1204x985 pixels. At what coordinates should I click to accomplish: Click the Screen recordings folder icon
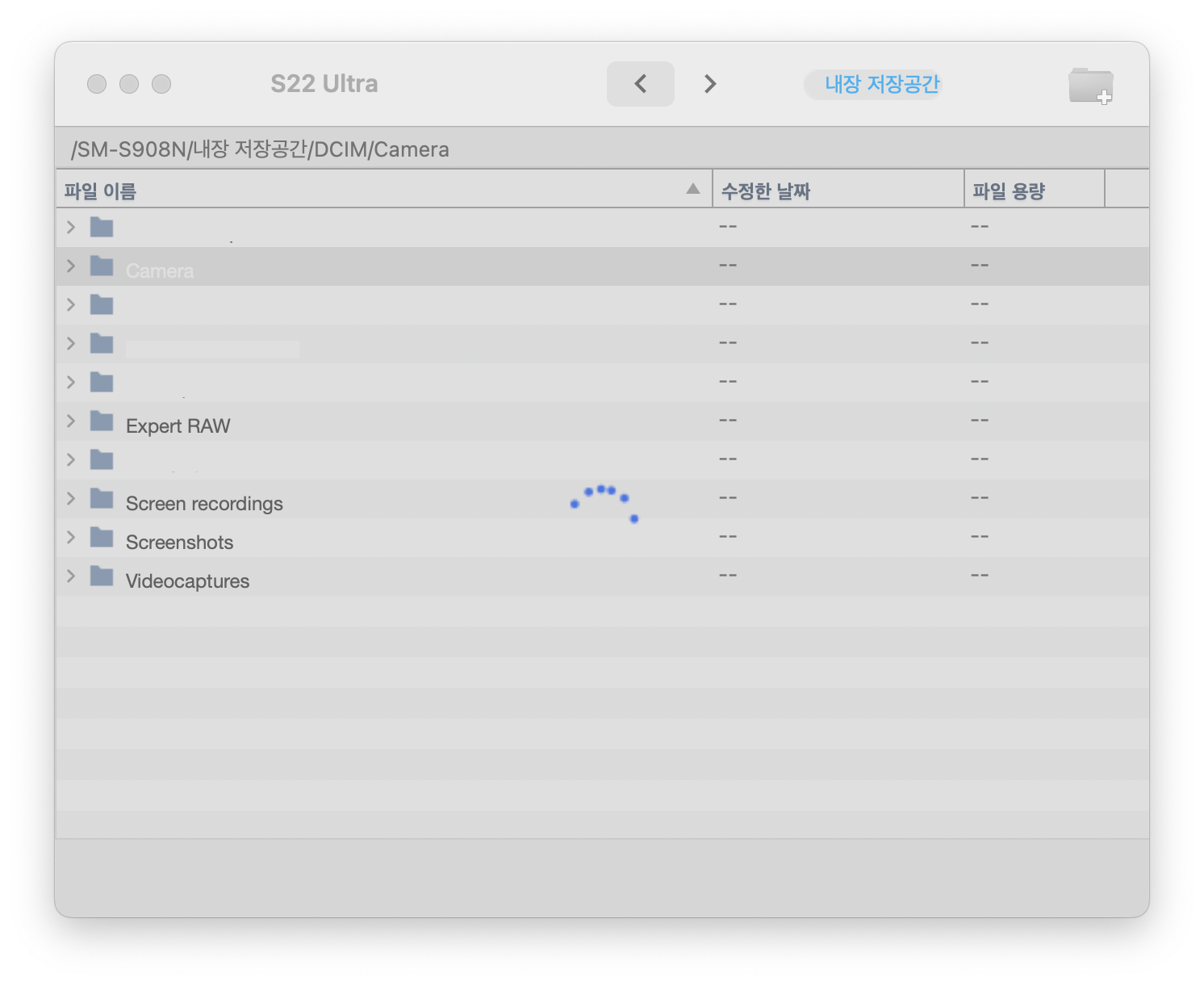102,498
